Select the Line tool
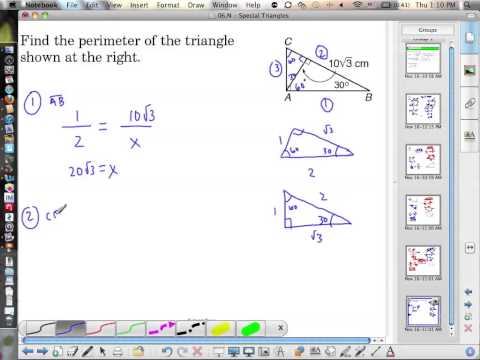The height and width of the screenshot is (360, 480). coord(376,351)
